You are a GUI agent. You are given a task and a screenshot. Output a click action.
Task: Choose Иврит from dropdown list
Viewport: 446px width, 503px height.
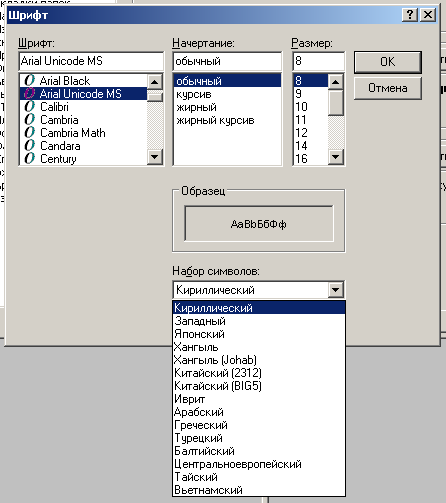pyautogui.click(x=259, y=399)
